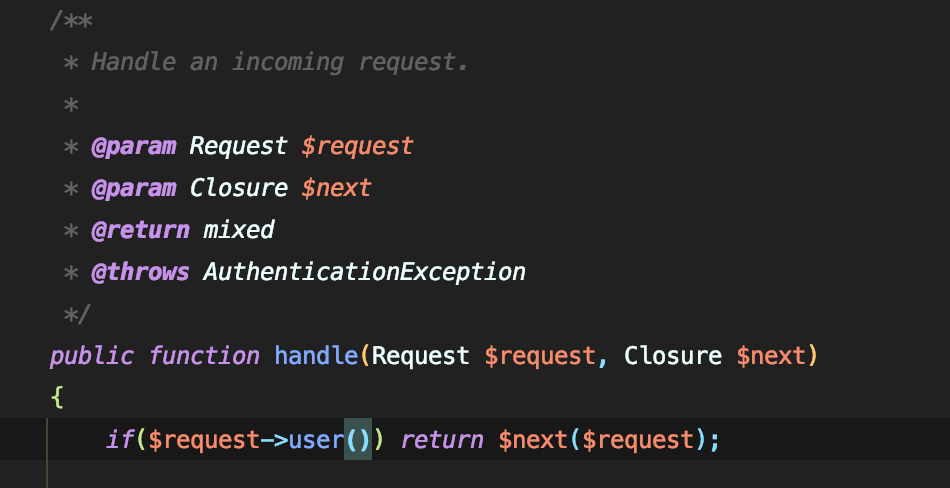Click the Request type hint in the handle signature

421,356
